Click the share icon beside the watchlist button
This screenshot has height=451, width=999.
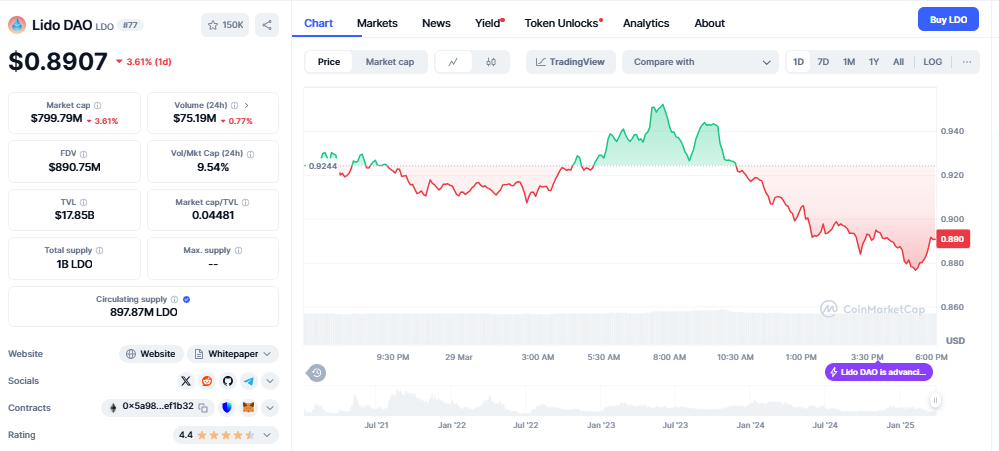267,24
